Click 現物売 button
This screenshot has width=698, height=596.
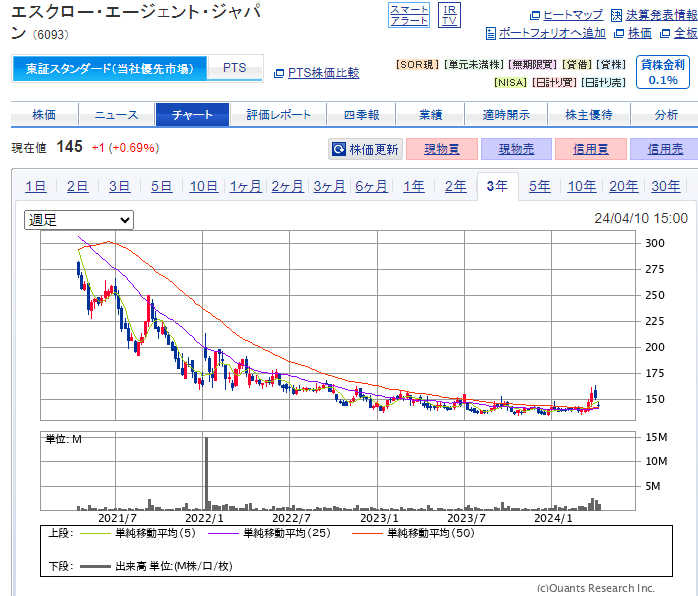516,149
